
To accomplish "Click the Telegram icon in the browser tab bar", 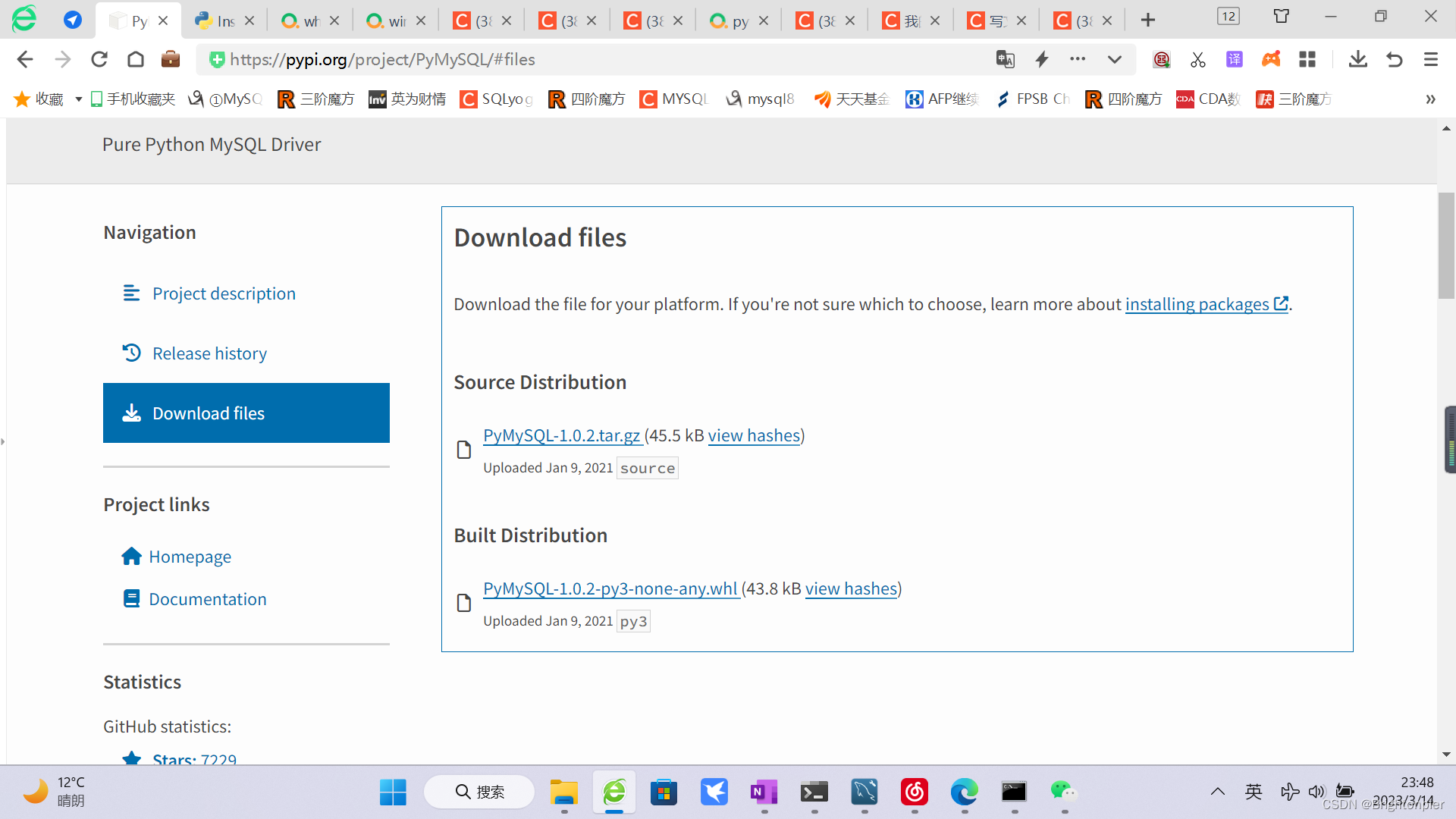I will pos(72,20).
